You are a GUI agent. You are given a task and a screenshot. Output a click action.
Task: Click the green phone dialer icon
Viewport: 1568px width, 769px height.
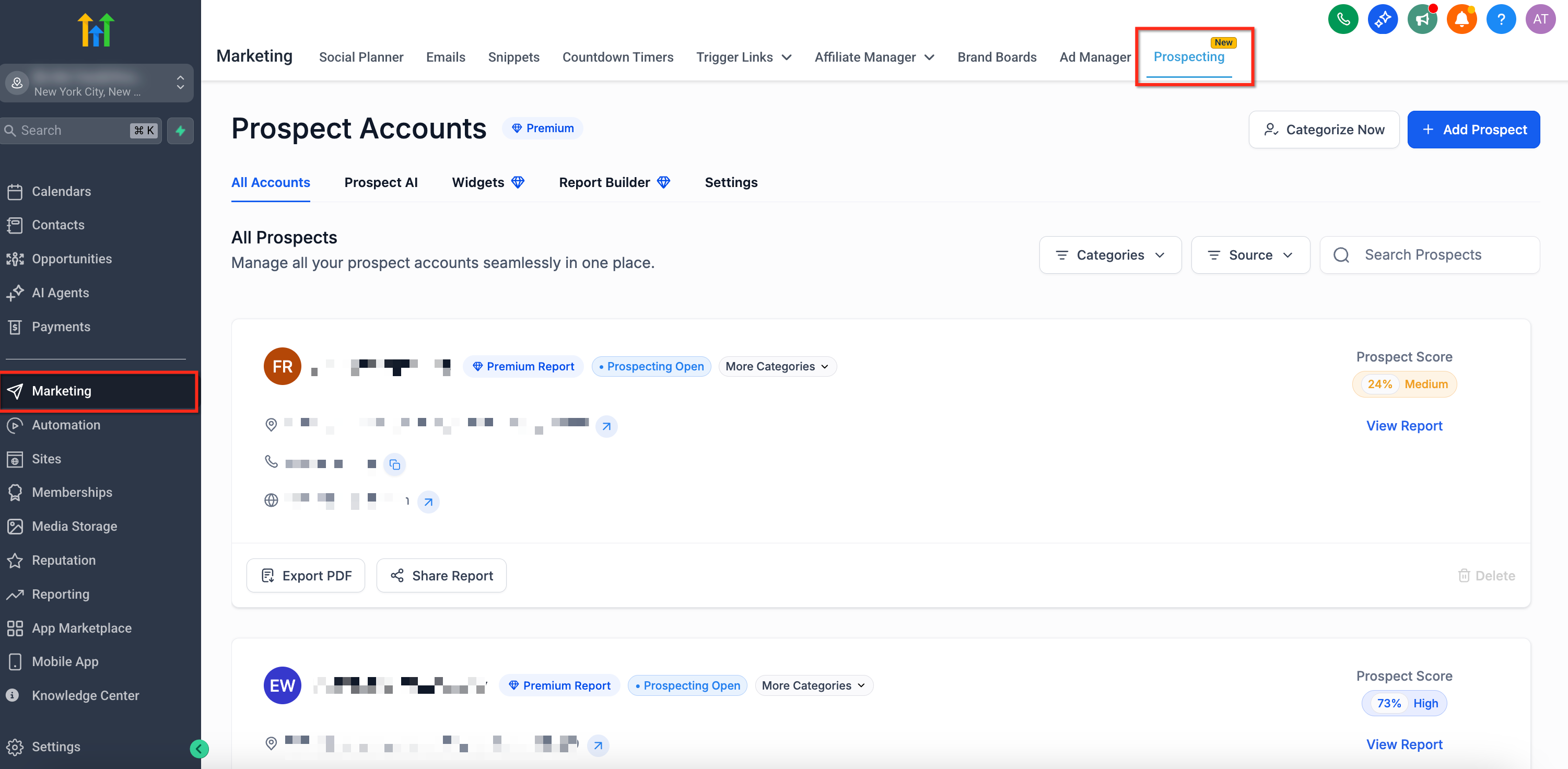pyautogui.click(x=1342, y=19)
